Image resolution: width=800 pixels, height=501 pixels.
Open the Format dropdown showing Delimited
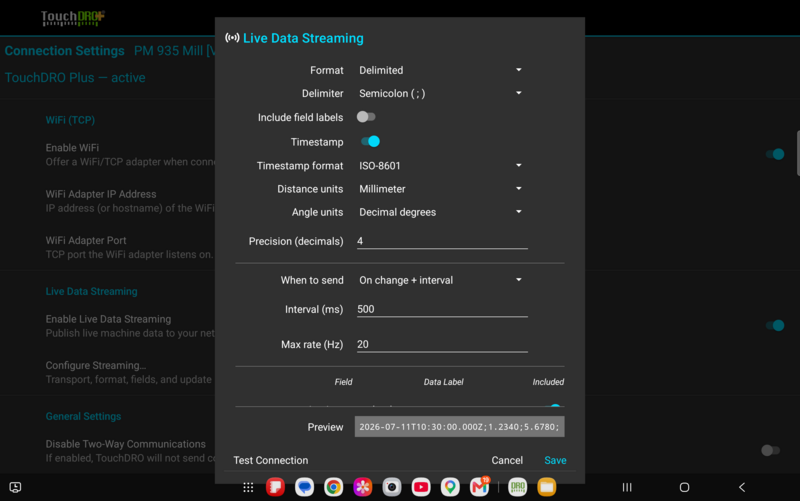(441, 70)
